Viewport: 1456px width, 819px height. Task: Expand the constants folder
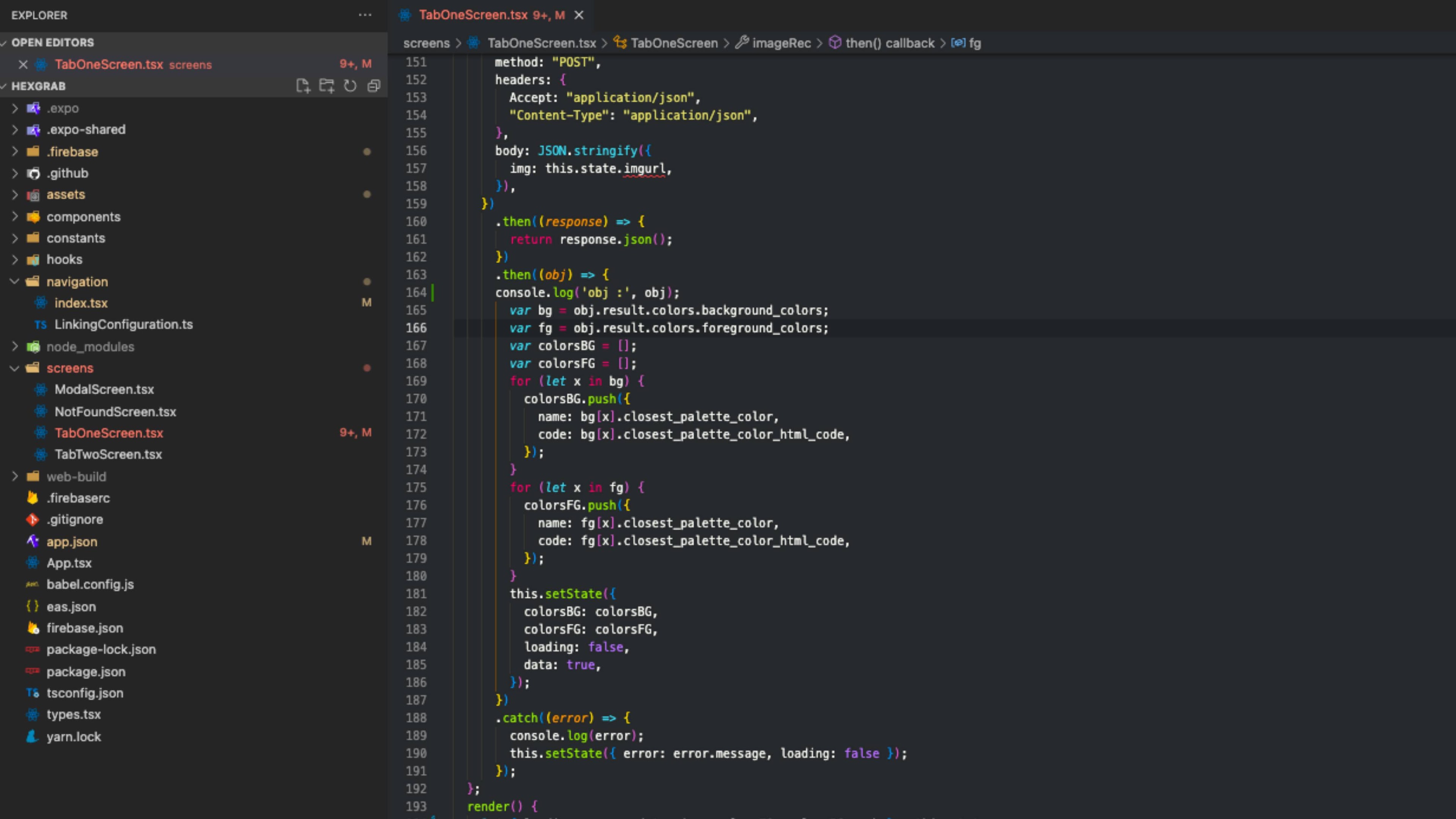15,238
